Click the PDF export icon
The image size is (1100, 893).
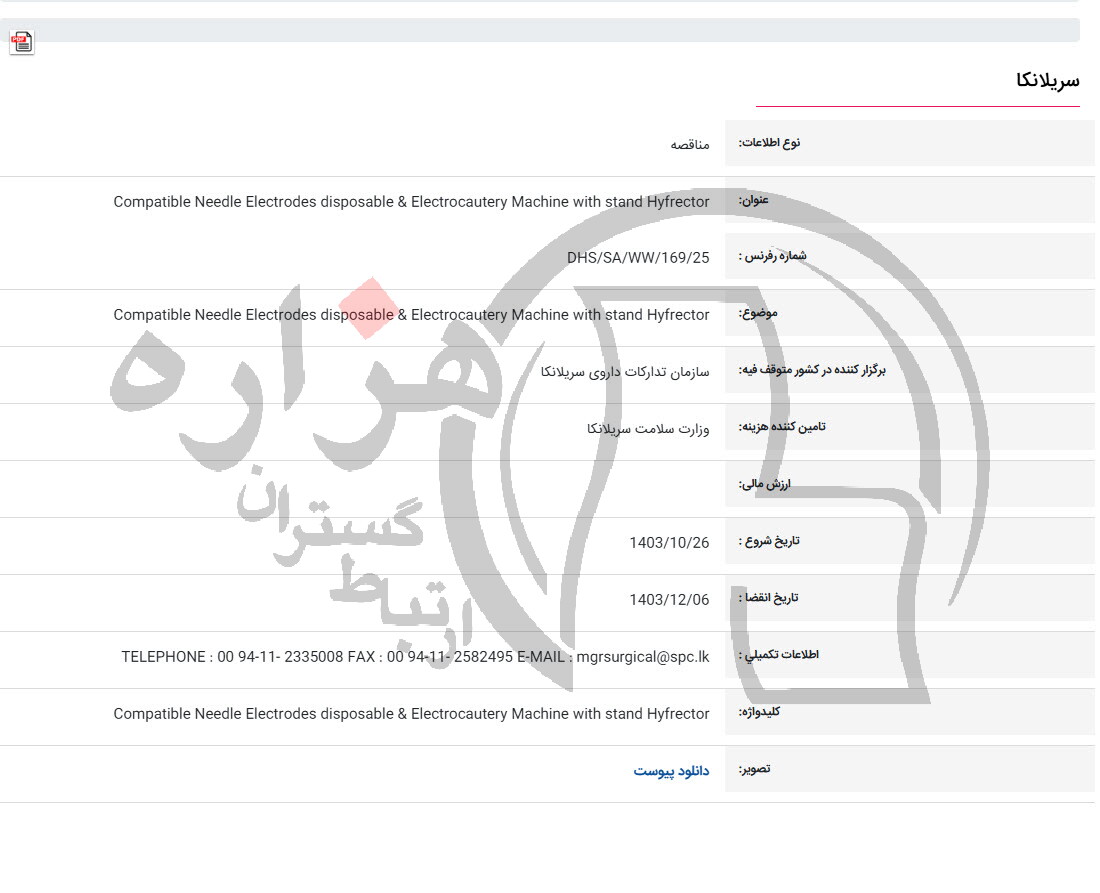22,42
